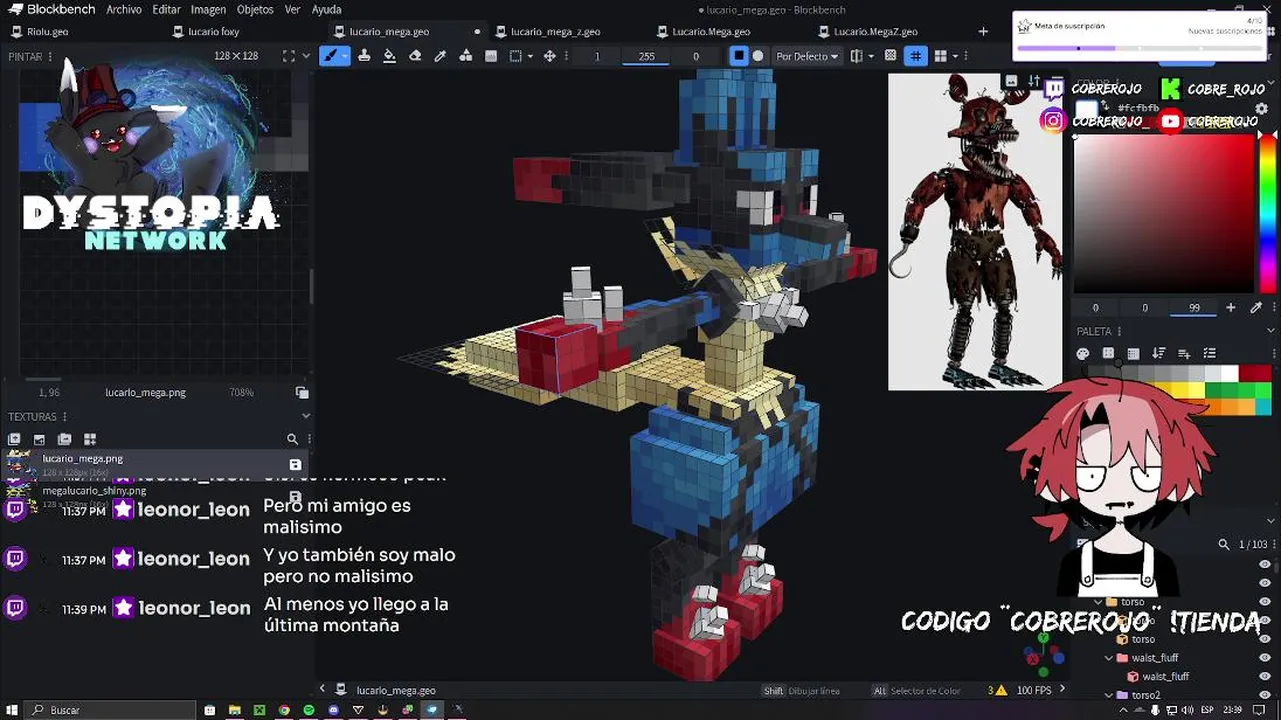The image size is (1281, 720).
Task: Open the Por Defecto blend mode dropdown
Action: click(x=806, y=56)
